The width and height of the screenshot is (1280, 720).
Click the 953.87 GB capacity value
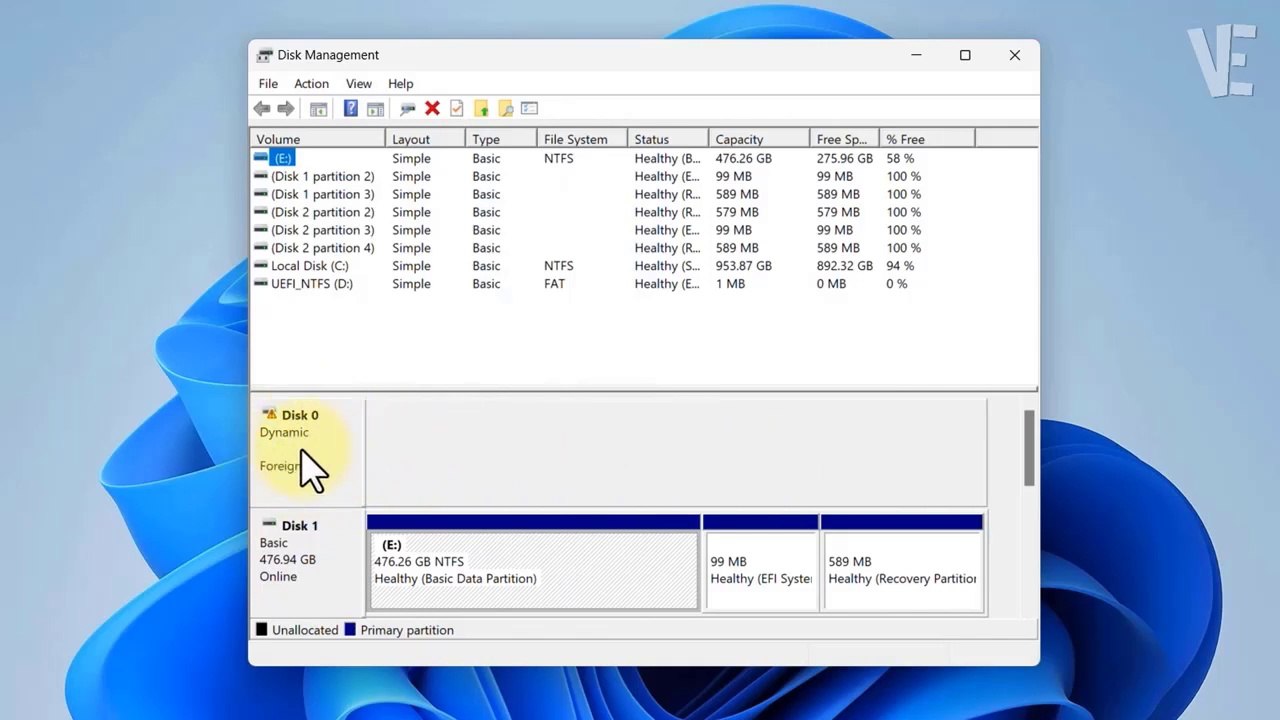743,266
